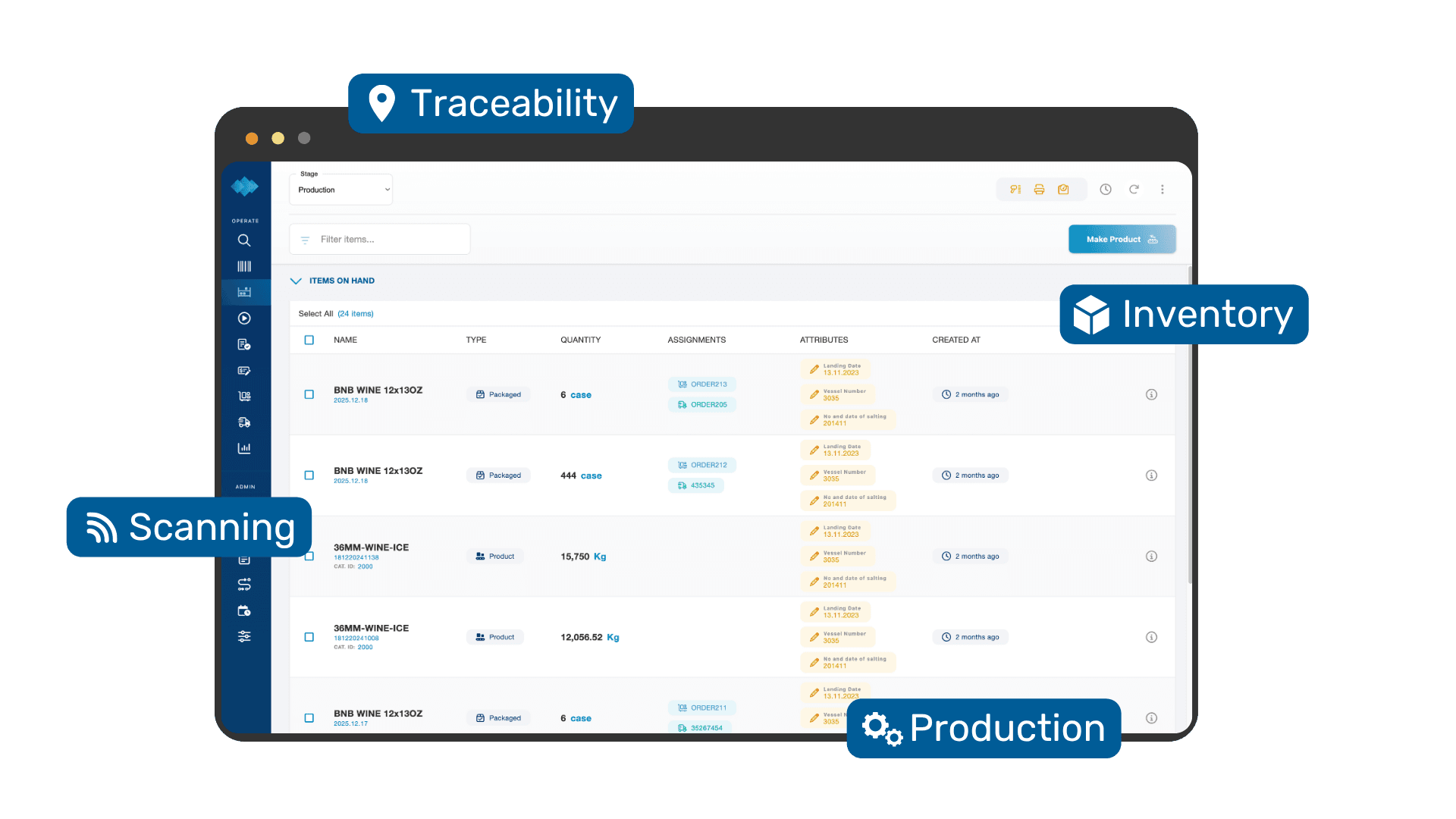Open the history clock icon on toolbar
Screen dimensions: 1456x819
click(x=1105, y=189)
